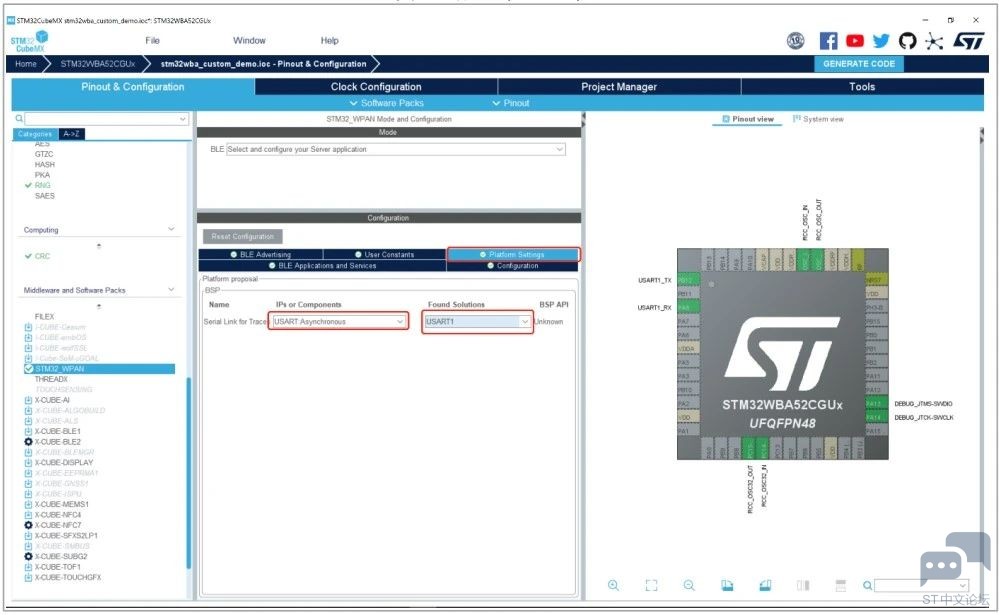Click the STM32CubeMX logo
The image size is (999, 615).
29,41
